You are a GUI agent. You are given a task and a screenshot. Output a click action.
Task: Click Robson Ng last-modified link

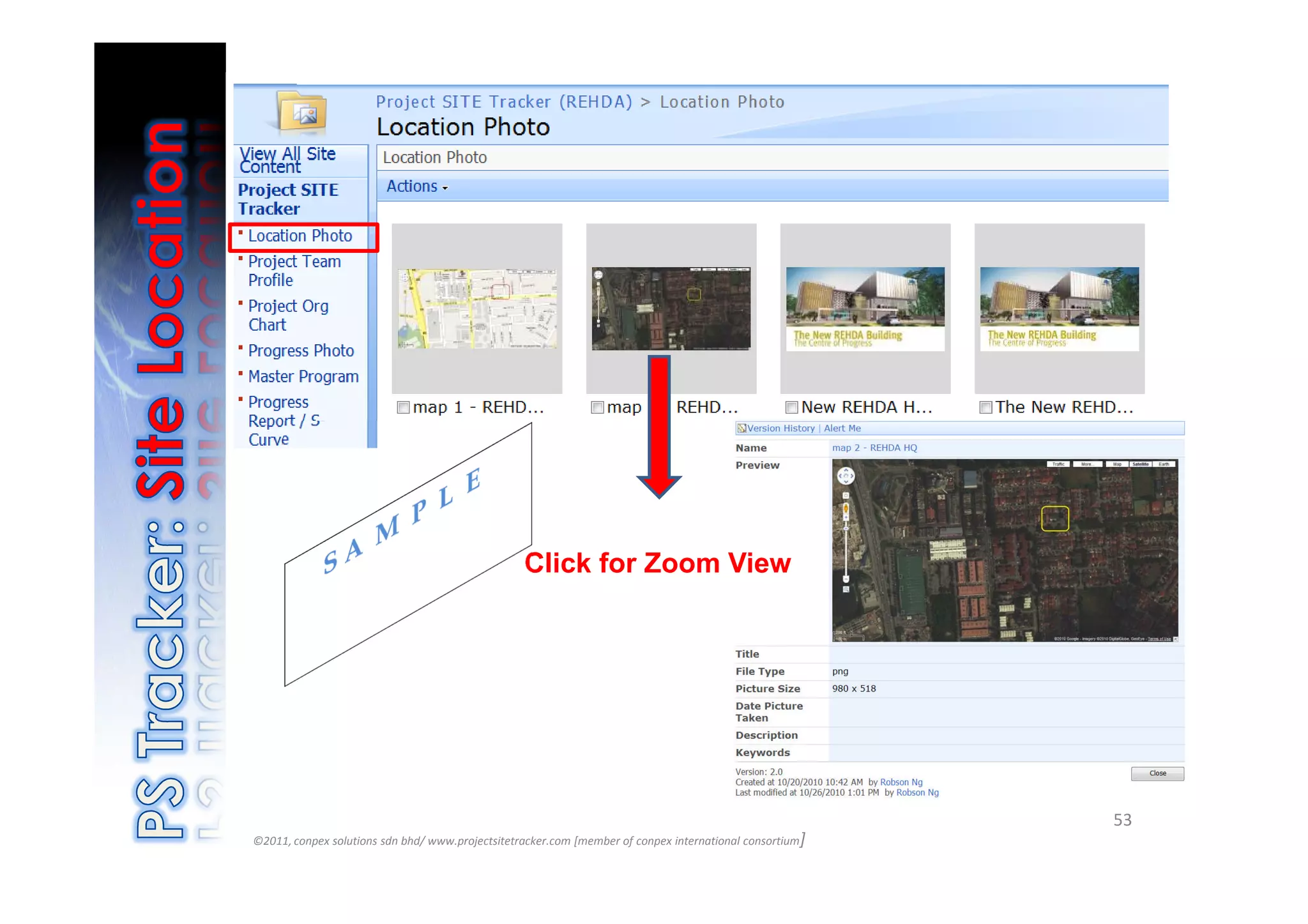(x=917, y=792)
